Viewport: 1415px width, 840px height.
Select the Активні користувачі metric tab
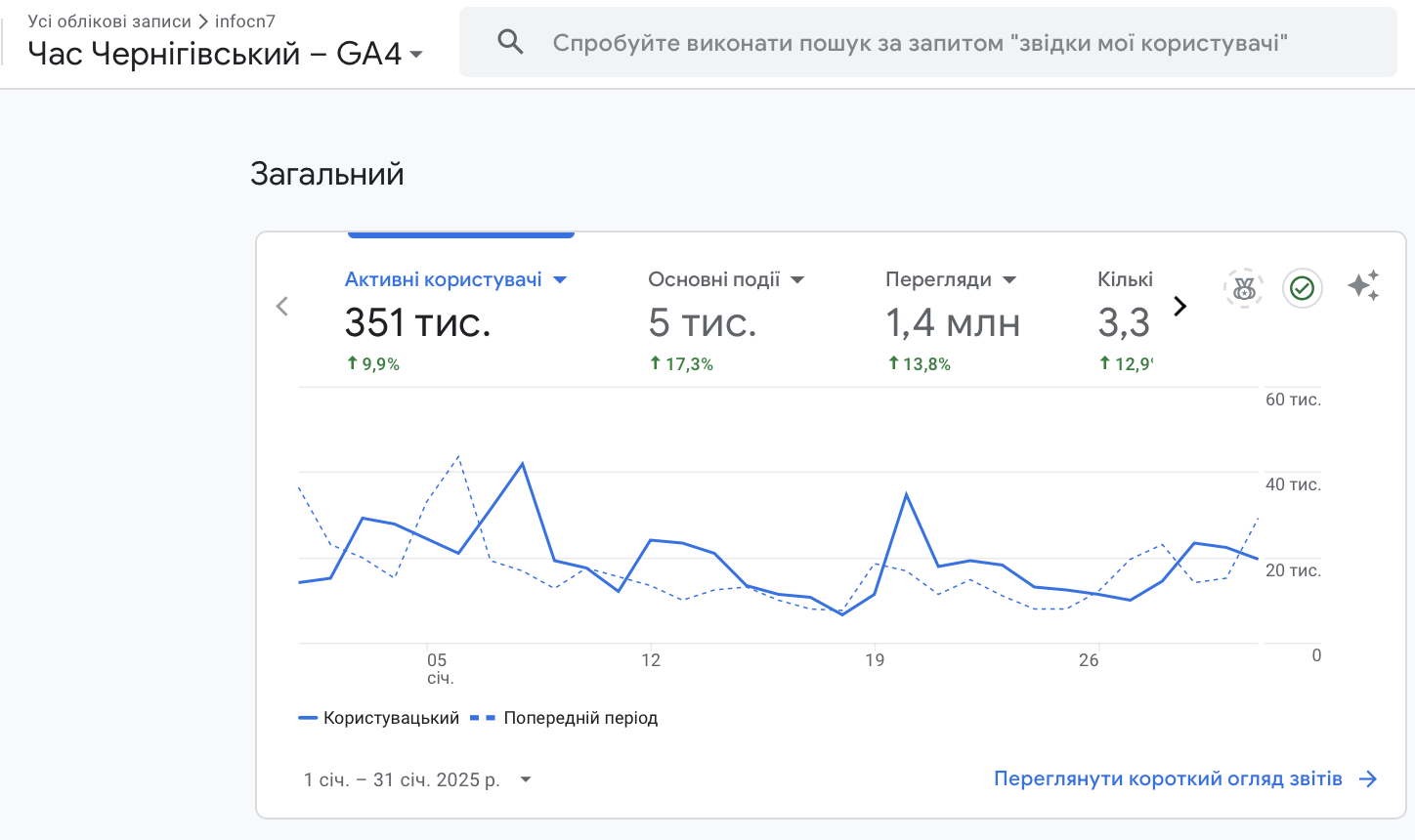tap(444, 279)
